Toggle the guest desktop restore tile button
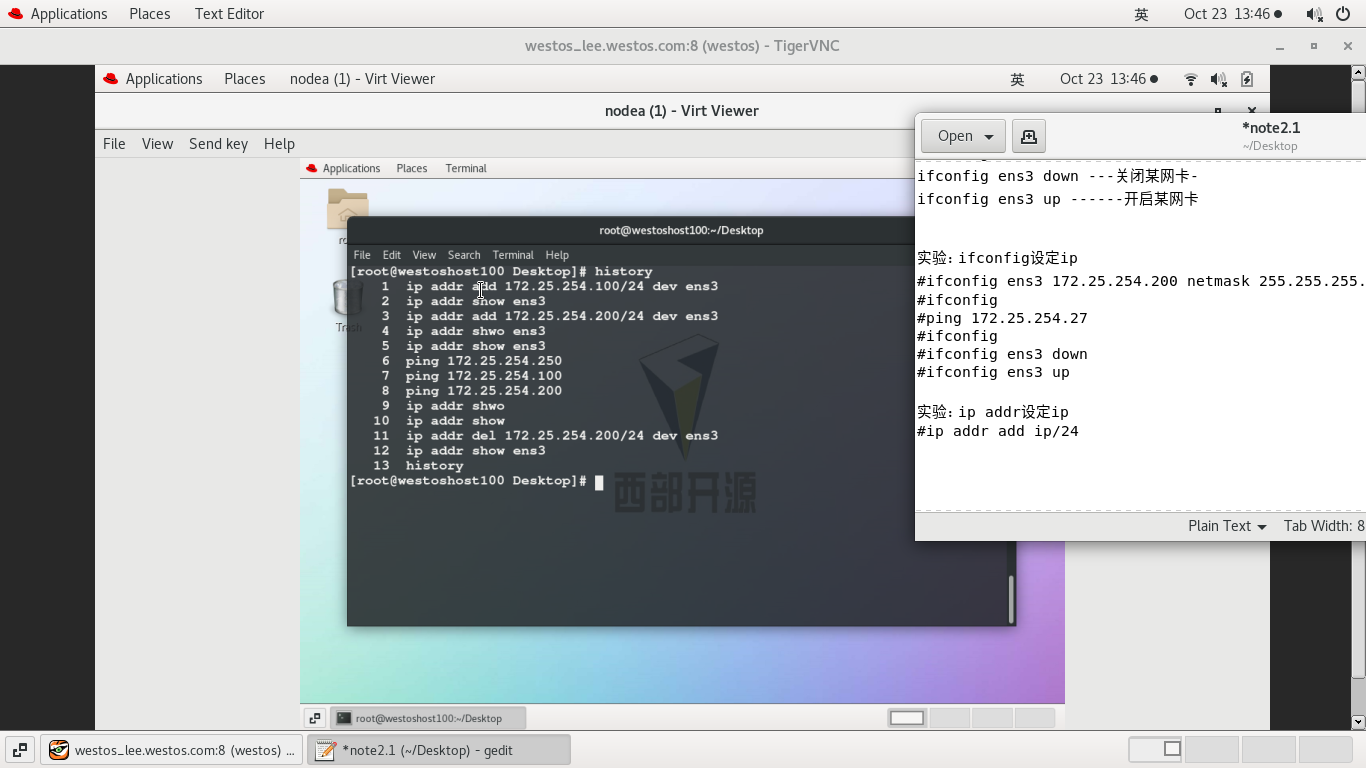This screenshot has width=1366, height=768. (314, 717)
